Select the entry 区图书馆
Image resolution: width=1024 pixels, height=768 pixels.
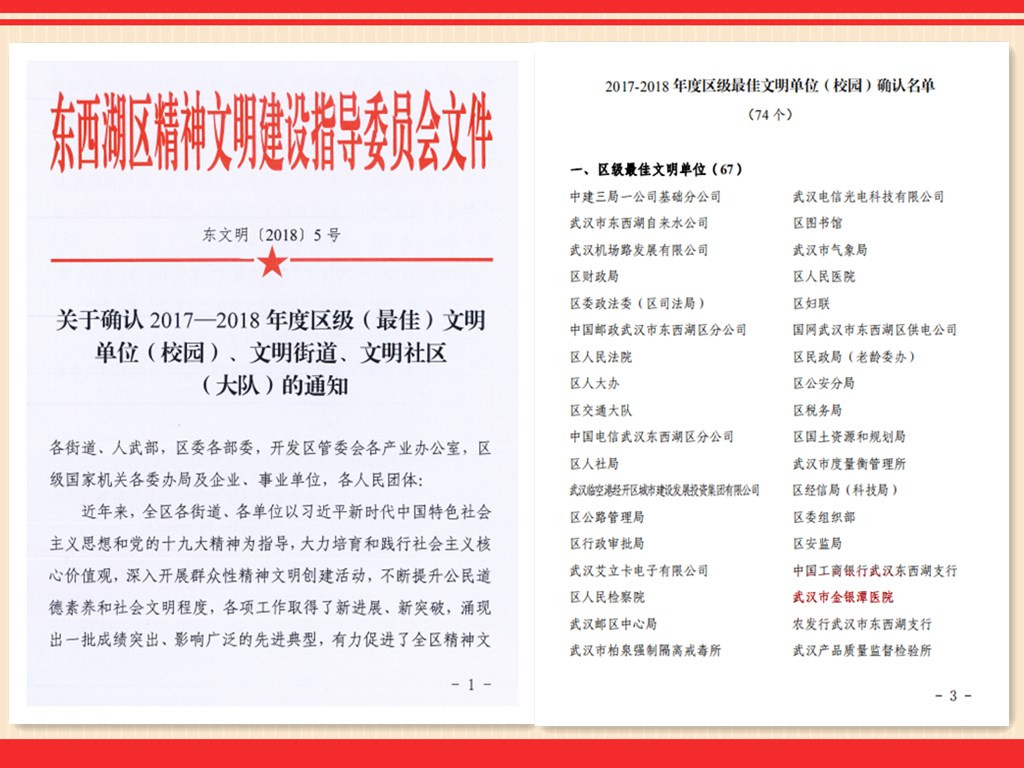point(817,223)
